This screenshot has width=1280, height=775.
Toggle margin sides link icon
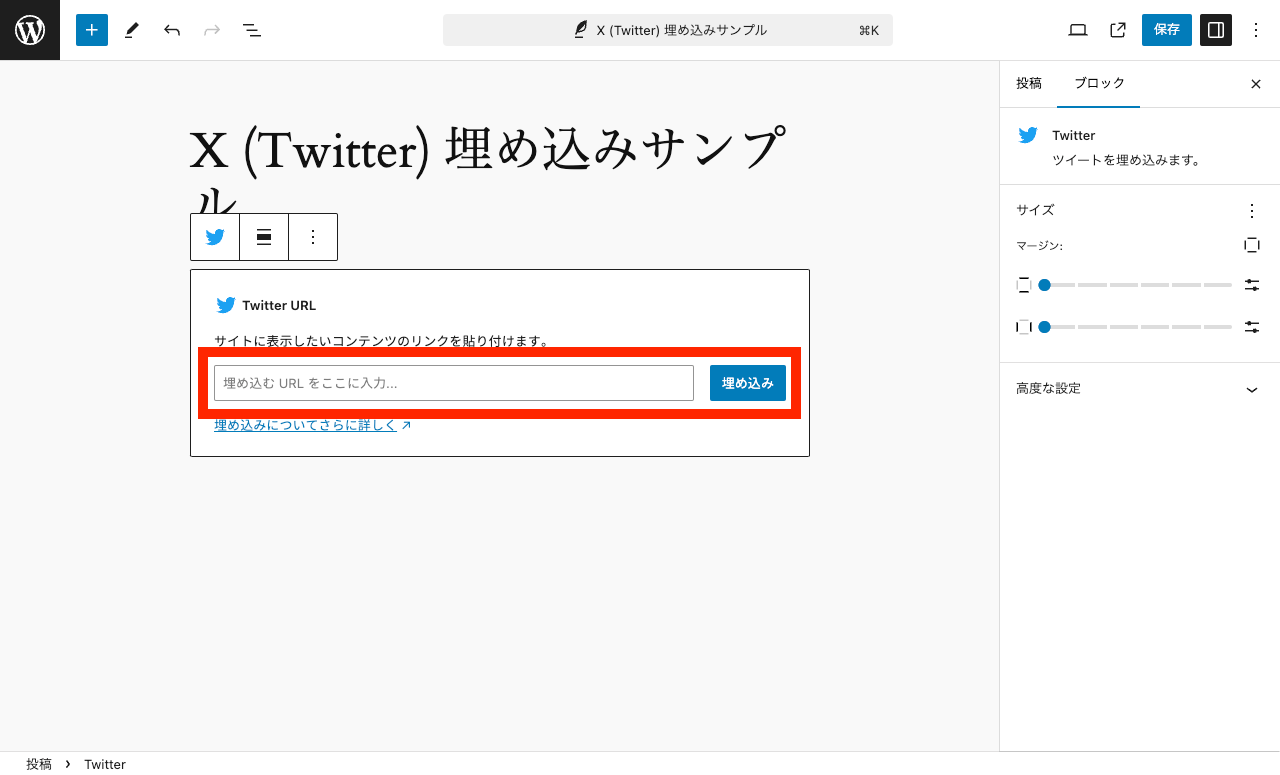(x=1252, y=245)
